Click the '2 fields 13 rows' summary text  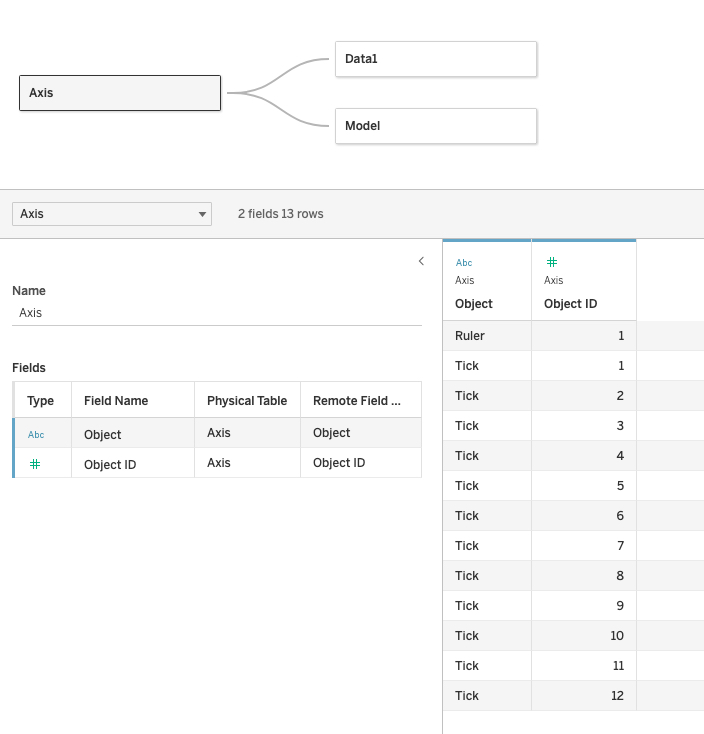pos(280,214)
